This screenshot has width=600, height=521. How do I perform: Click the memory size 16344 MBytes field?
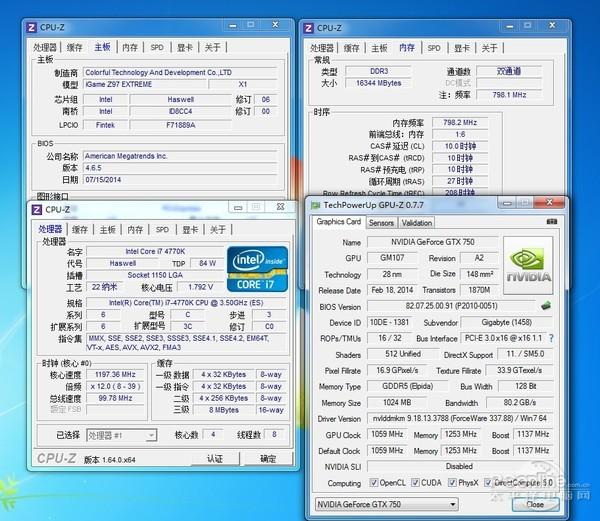click(378, 83)
